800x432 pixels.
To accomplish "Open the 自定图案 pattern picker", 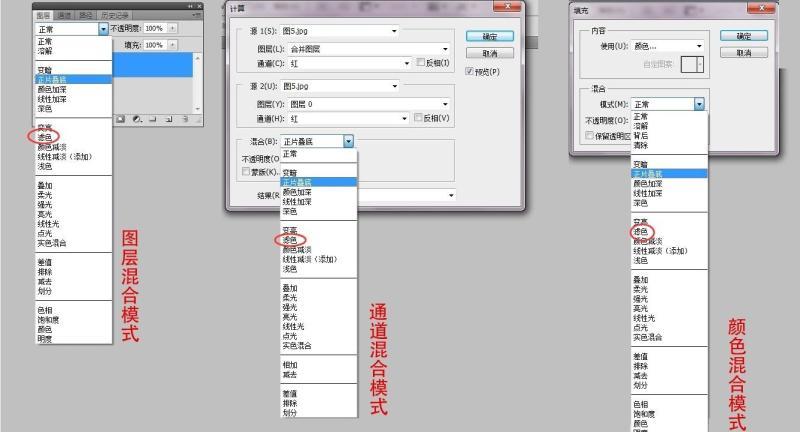I will [x=692, y=65].
